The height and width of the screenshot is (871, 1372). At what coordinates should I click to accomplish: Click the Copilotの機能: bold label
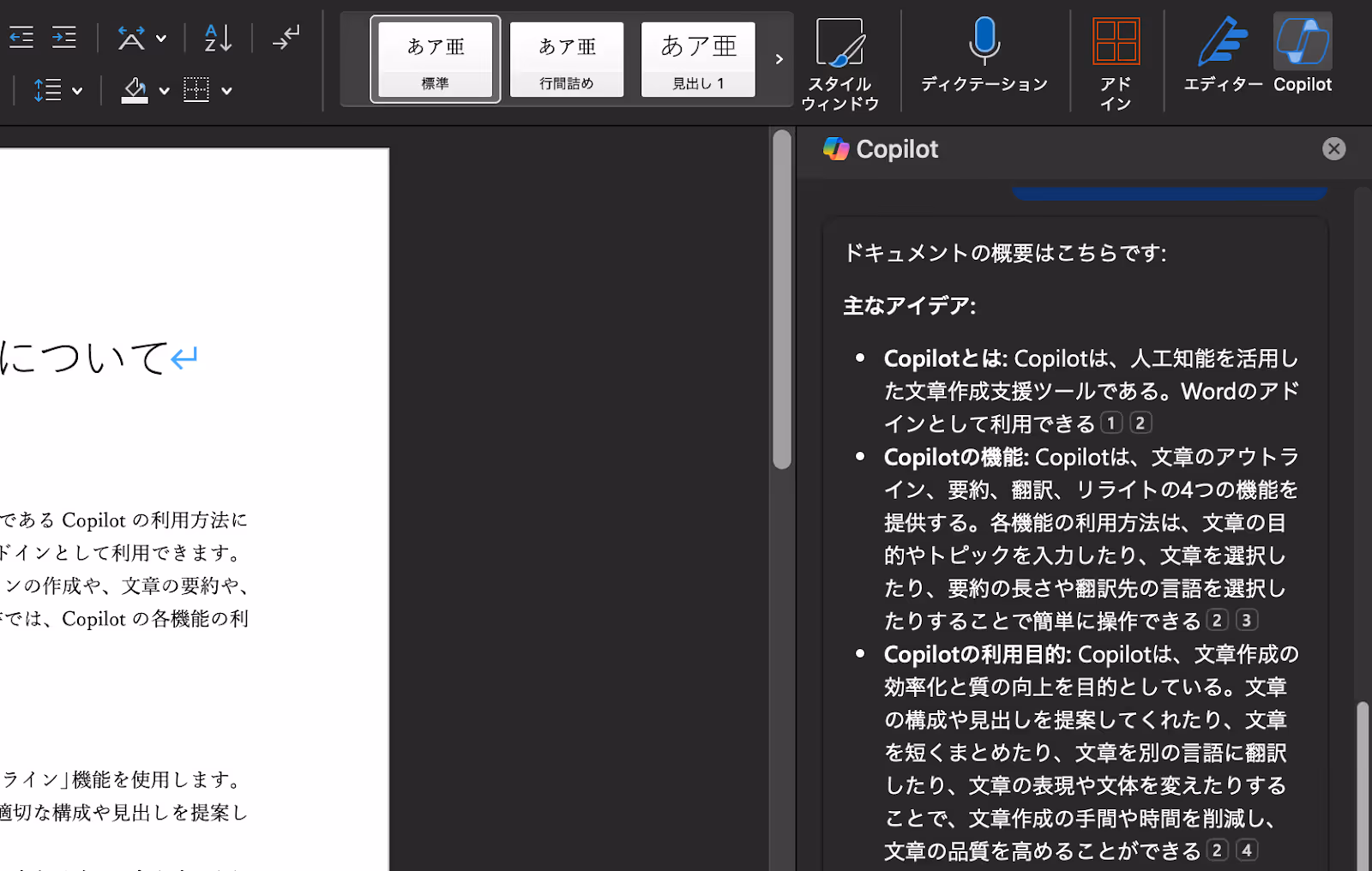click(x=956, y=457)
